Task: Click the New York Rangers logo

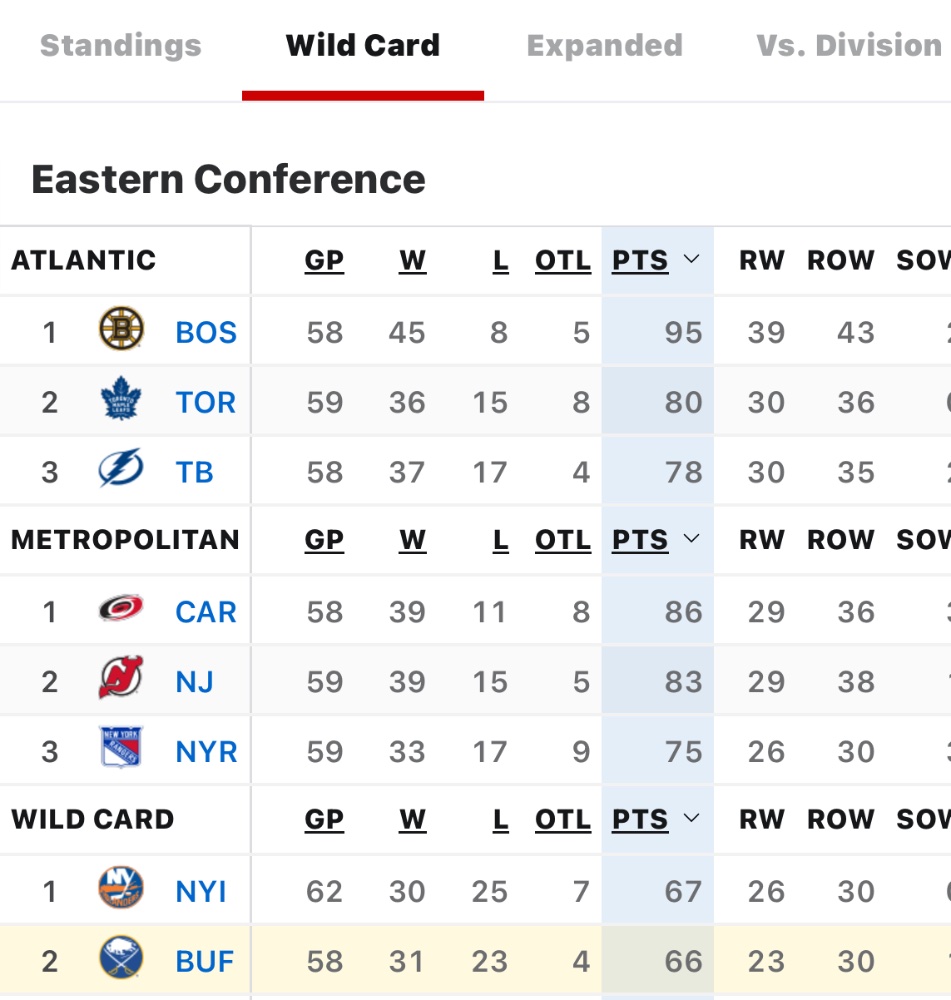Action: click(x=121, y=748)
